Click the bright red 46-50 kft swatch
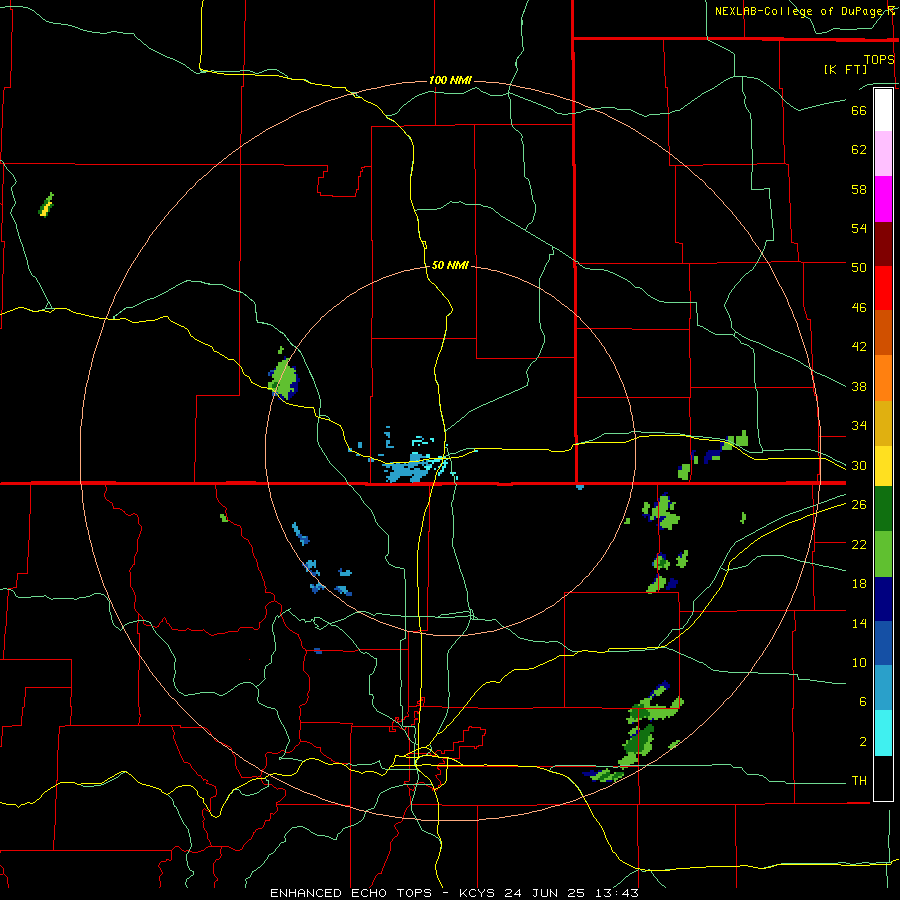Image resolution: width=900 pixels, height=900 pixels. click(883, 288)
